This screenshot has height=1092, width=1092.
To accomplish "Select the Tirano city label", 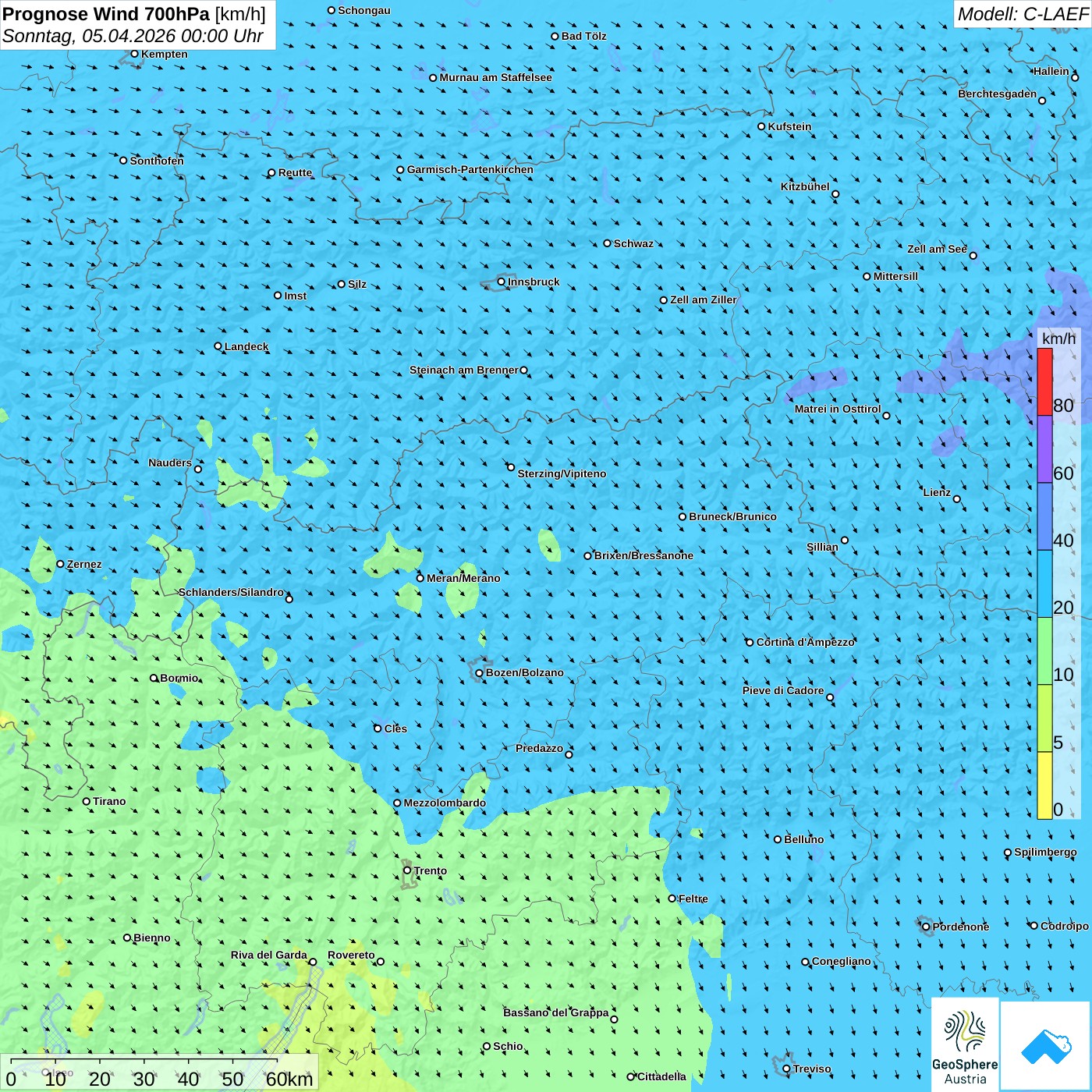I will point(109,801).
